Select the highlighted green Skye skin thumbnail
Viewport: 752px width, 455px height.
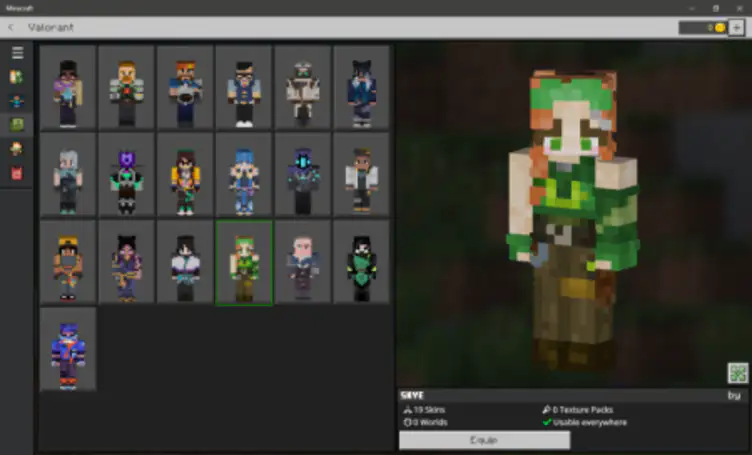pyautogui.click(x=244, y=262)
